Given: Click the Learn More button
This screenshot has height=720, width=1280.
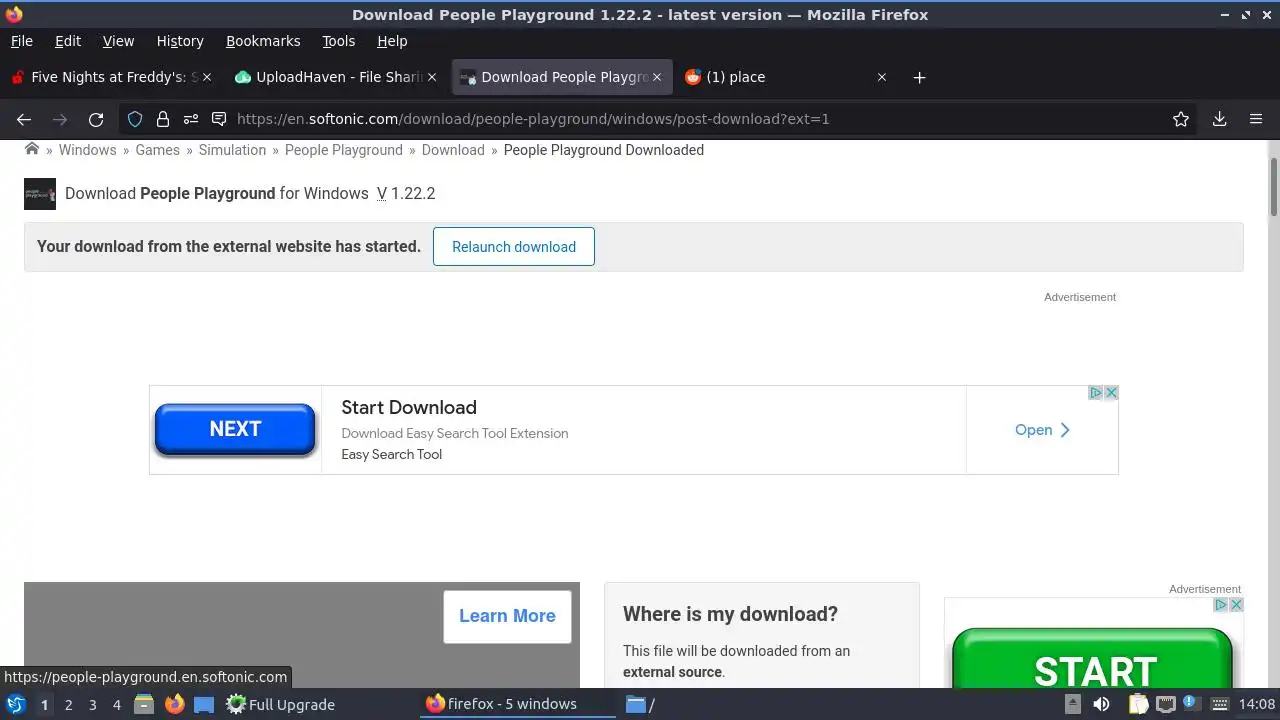Looking at the screenshot, I should pos(507,616).
